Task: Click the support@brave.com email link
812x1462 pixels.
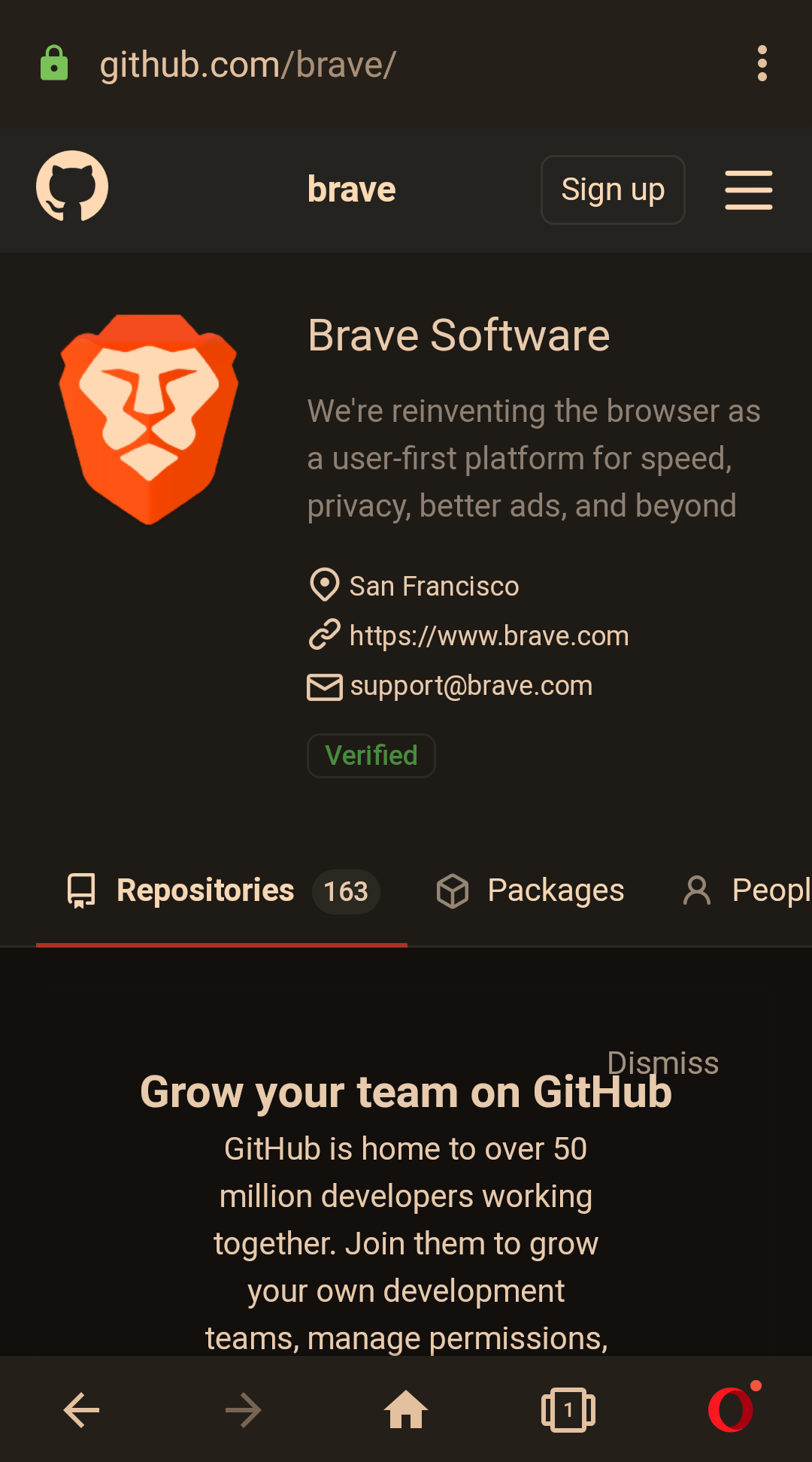Action: click(x=471, y=686)
